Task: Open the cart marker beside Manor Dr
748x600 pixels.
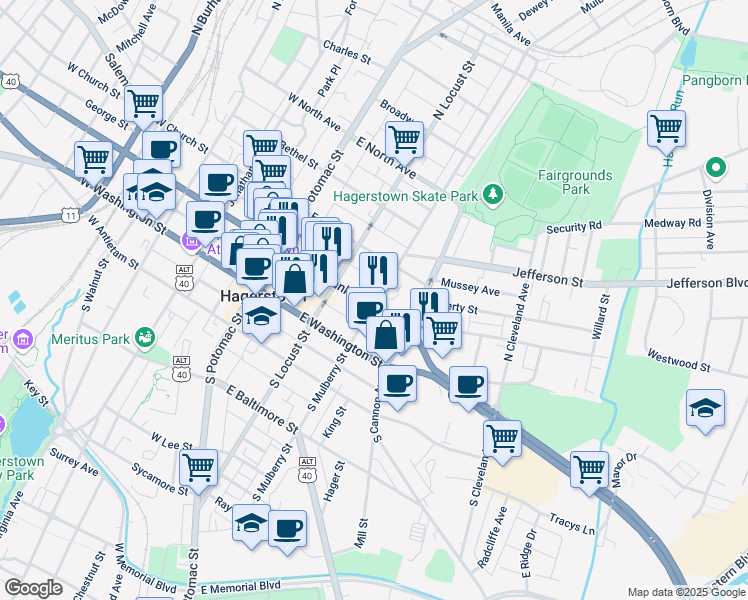Action: tap(589, 471)
